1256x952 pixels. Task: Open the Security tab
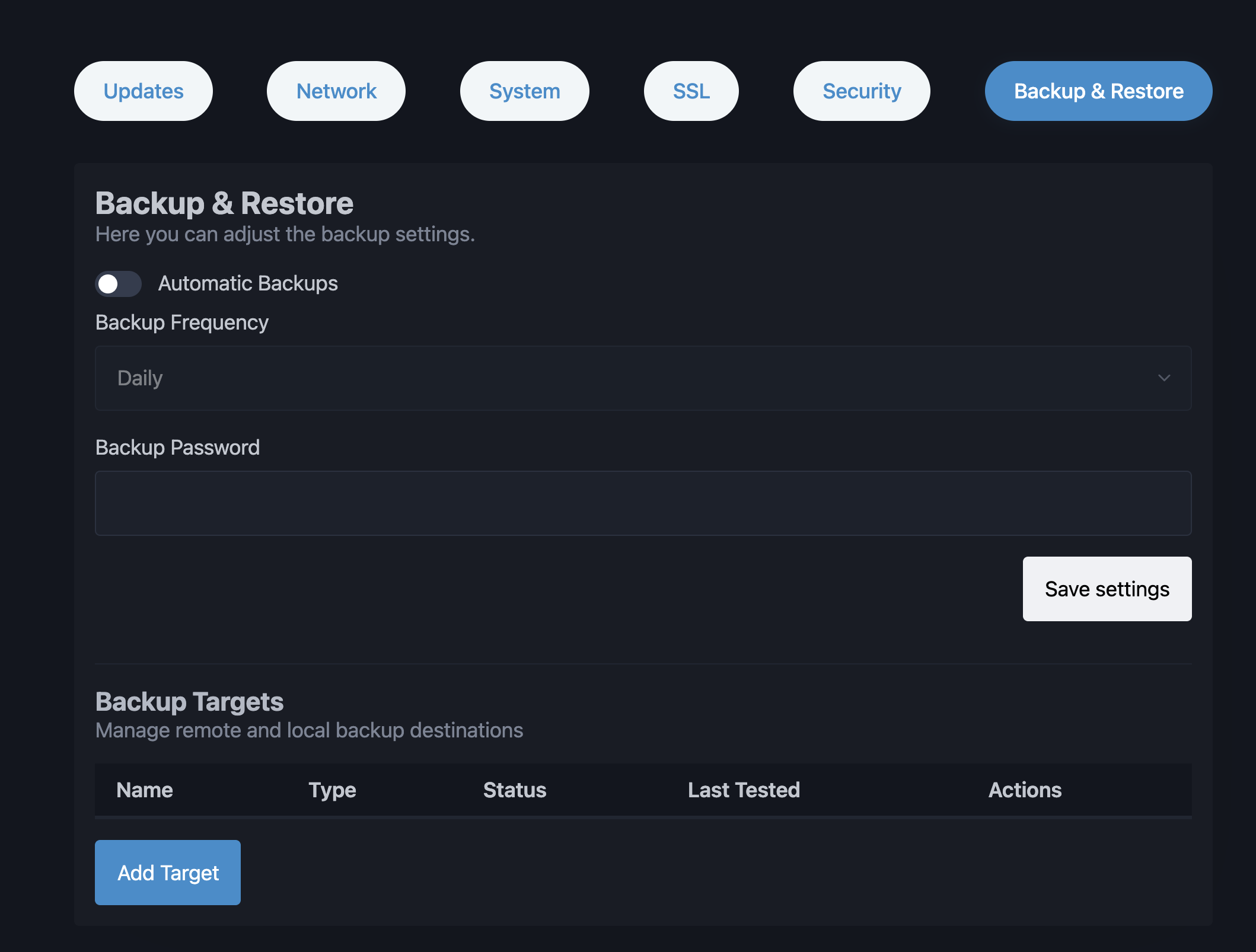861,91
